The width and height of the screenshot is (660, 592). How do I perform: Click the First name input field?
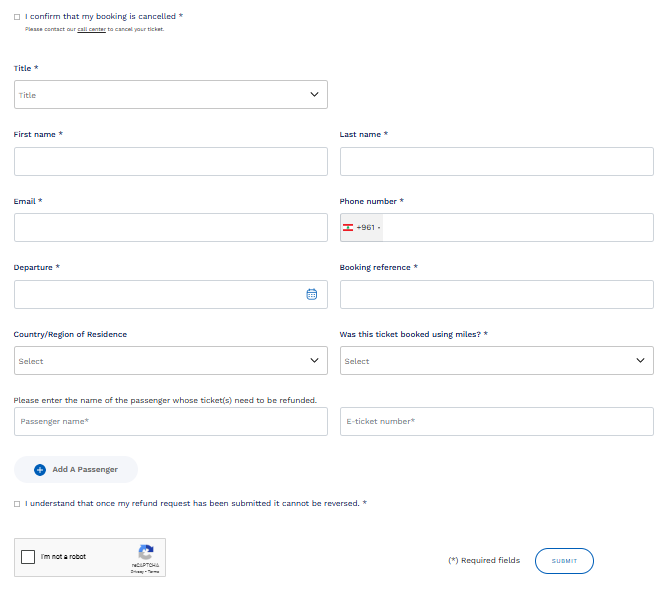point(170,162)
